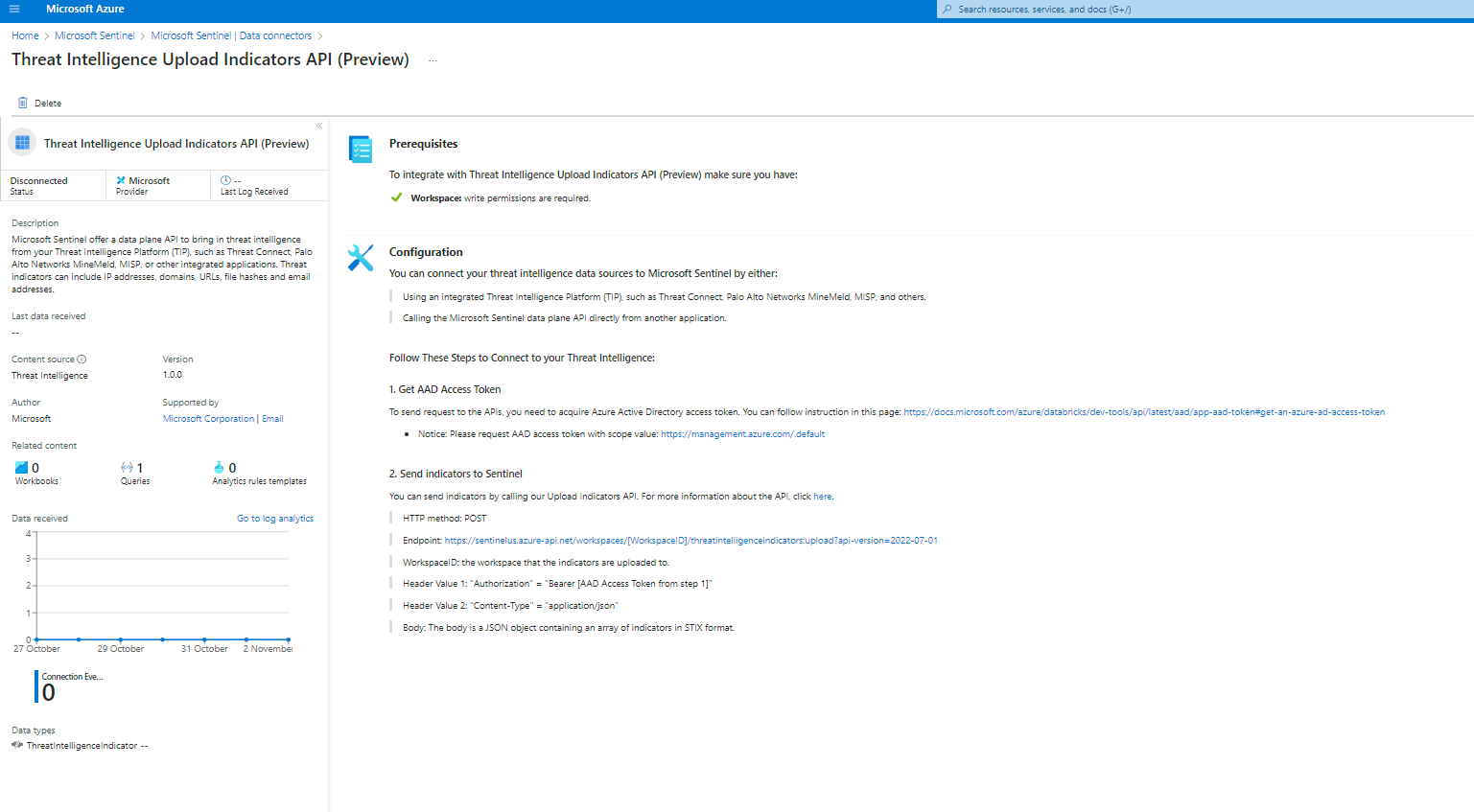Click the green Workspace permission checkmark

click(396, 198)
